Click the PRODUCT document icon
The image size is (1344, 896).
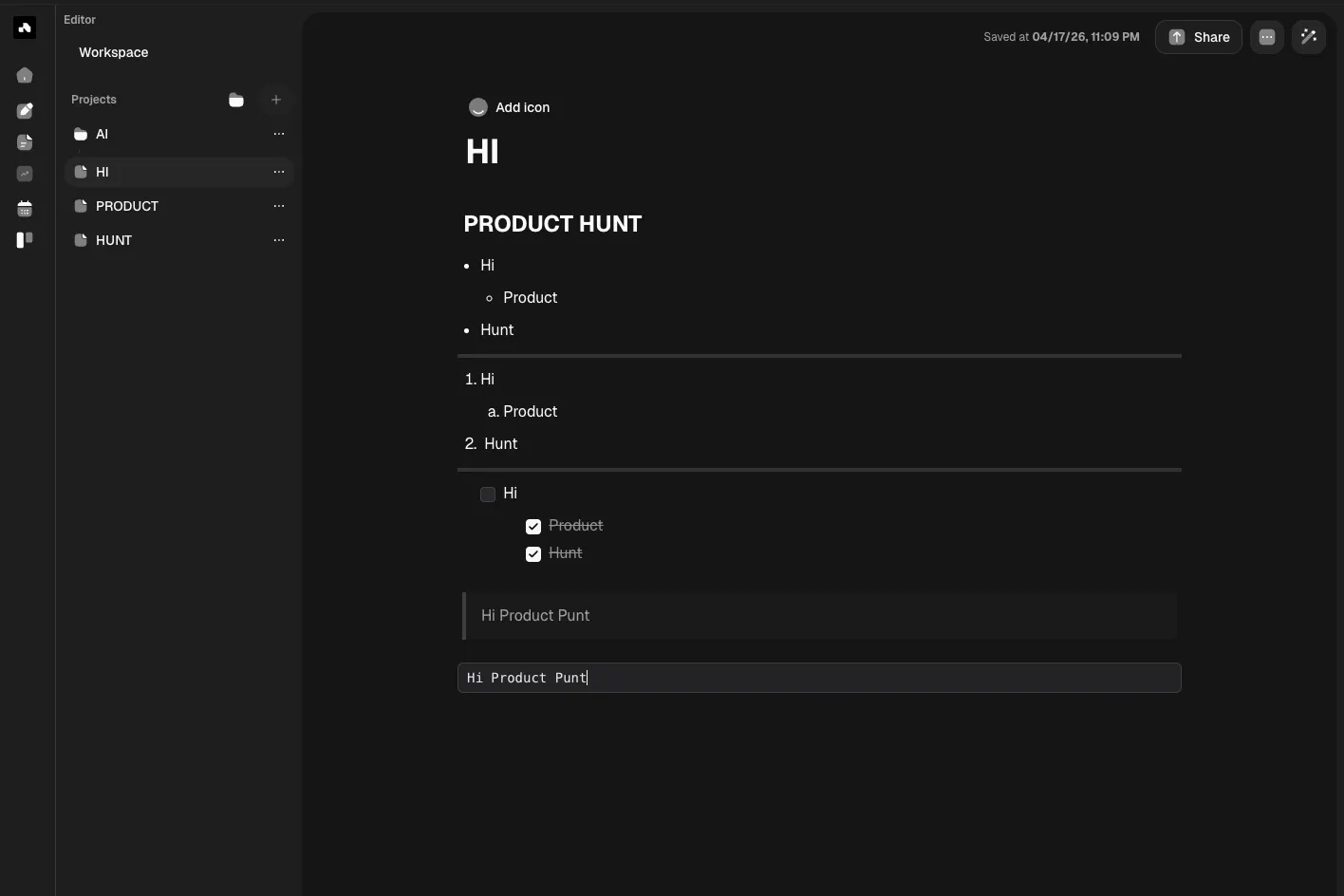(81, 206)
